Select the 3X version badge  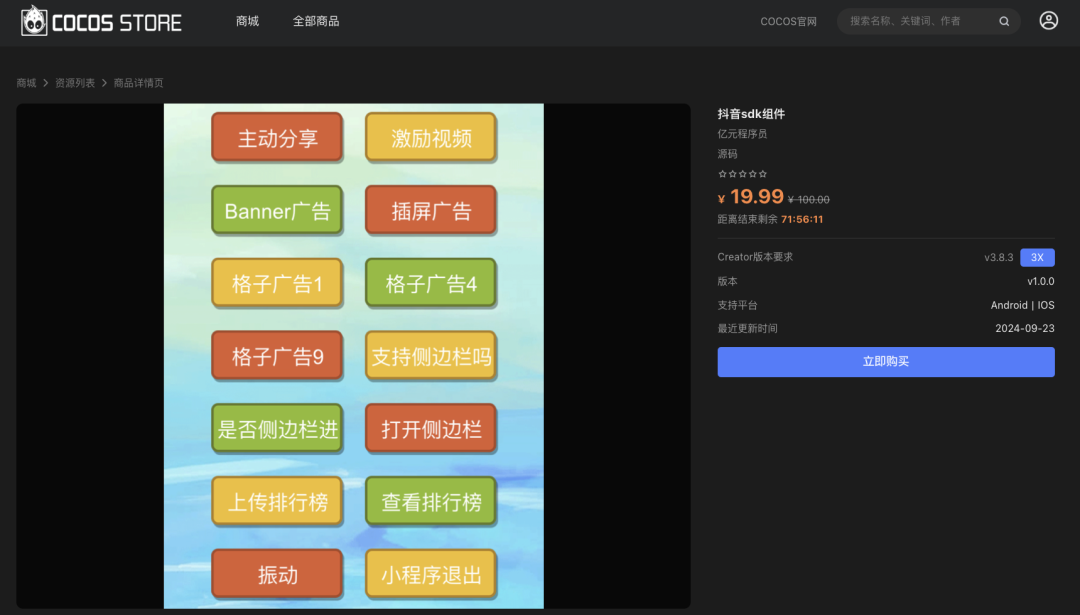1037,258
